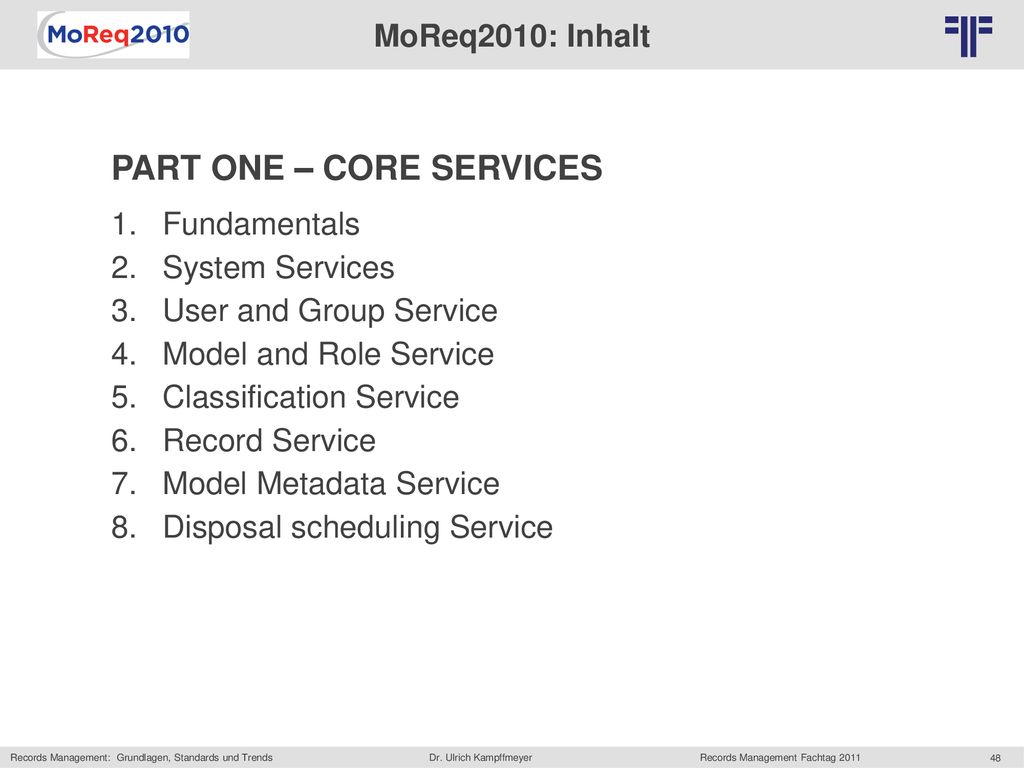Click the author name Dr. Ulrich Kampffmeyer

click(481, 758)
